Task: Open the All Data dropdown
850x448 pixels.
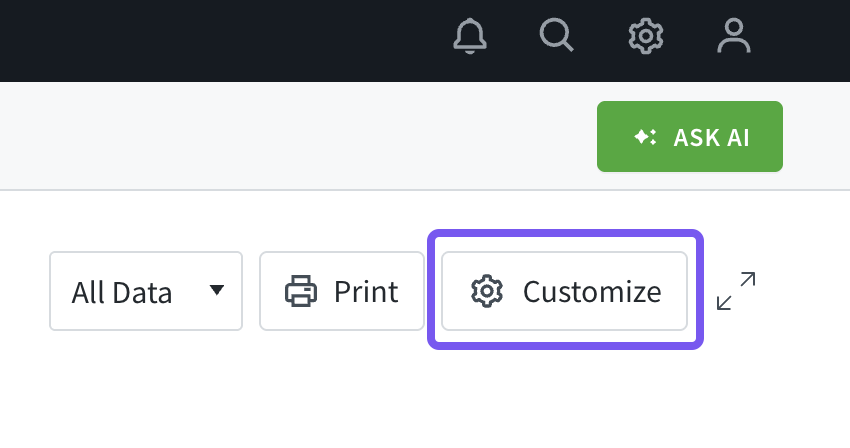Action: [146, 291]
